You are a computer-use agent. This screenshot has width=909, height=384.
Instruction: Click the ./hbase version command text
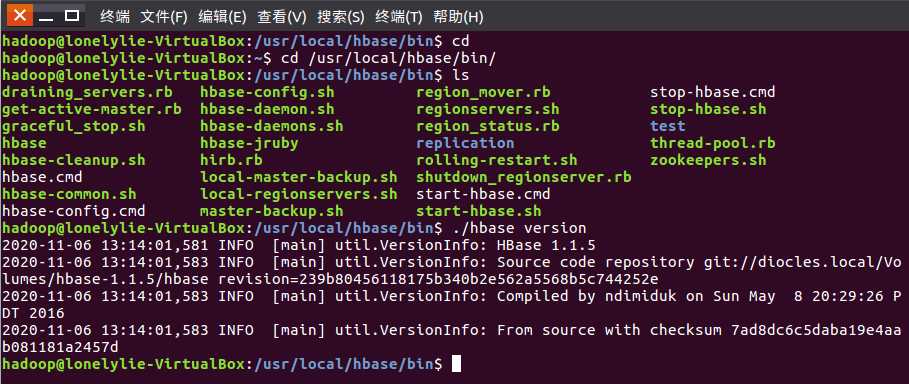coord(519,228)
